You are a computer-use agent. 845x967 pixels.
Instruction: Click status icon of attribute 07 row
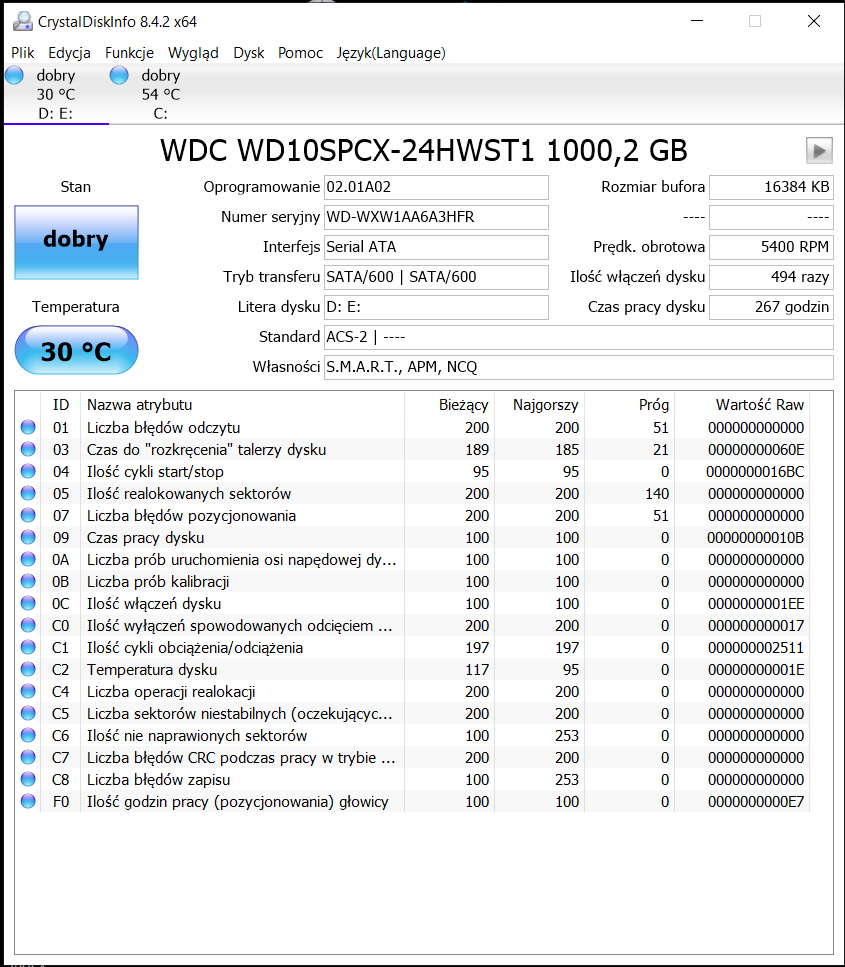pos(28,515)
